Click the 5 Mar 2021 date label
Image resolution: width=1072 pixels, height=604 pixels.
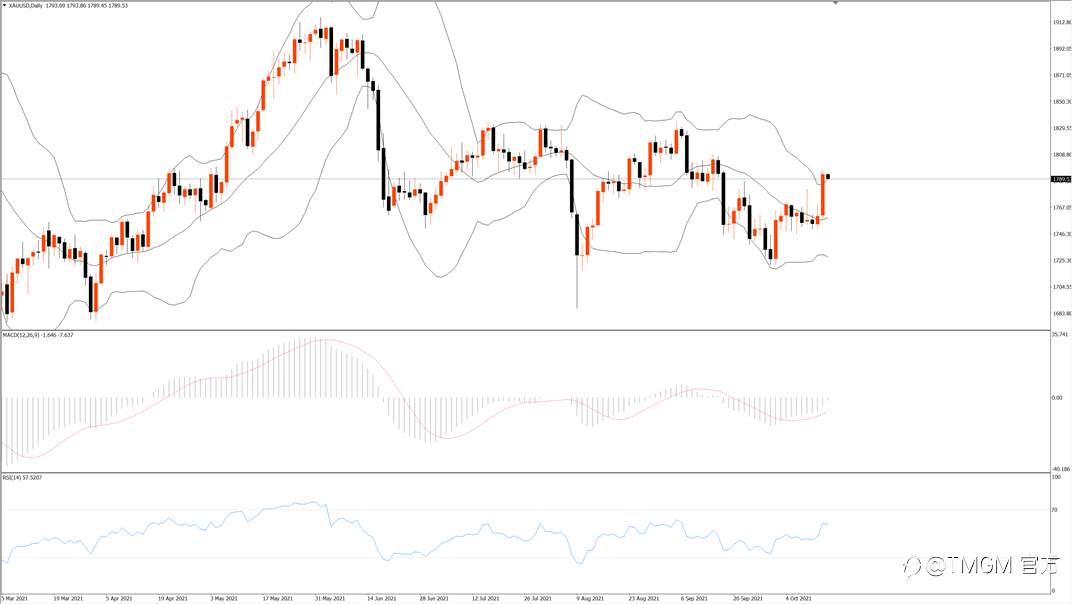(x=14, y=599)
